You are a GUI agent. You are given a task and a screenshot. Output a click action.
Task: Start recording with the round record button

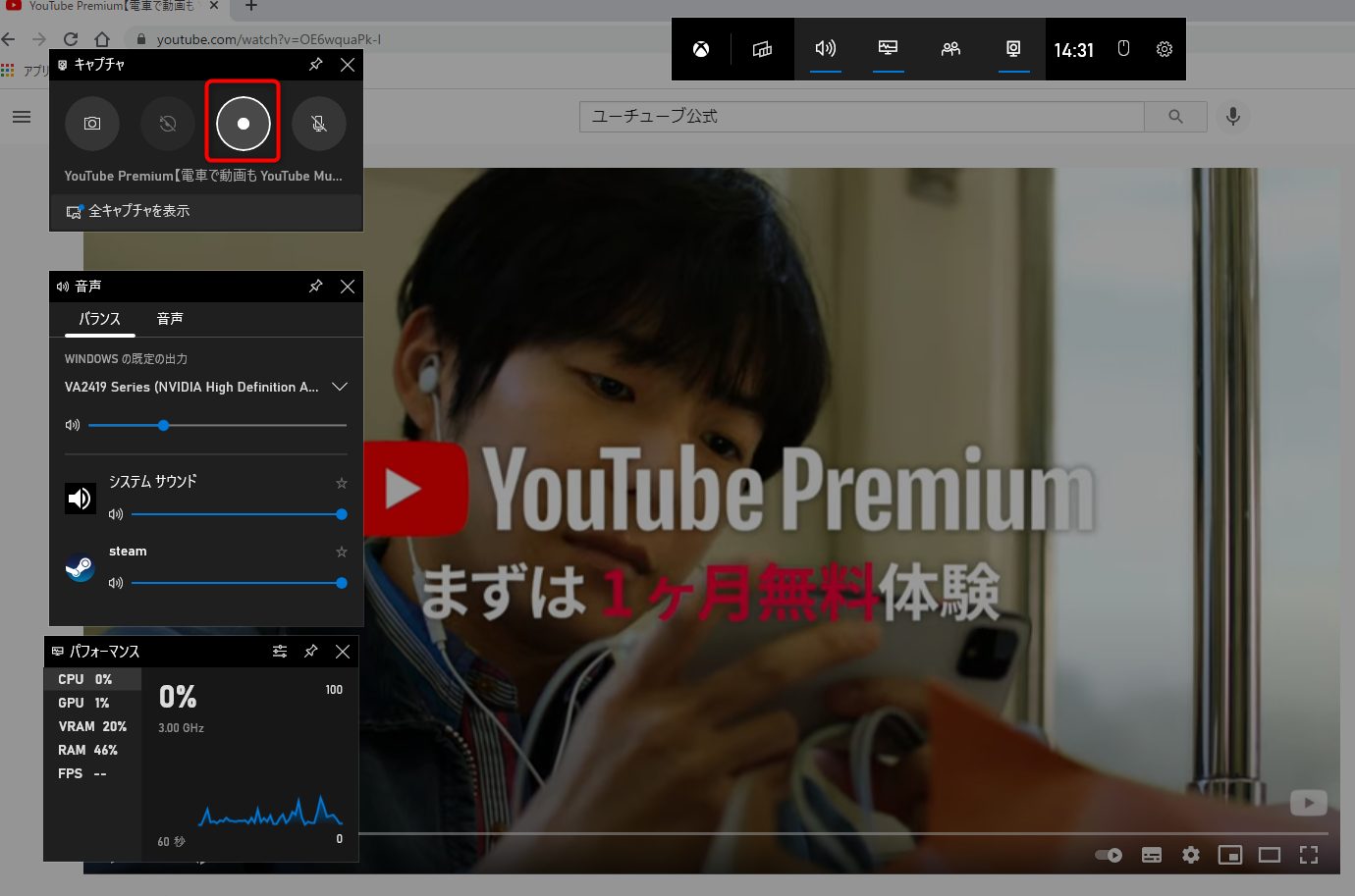(x=244, y=124)
